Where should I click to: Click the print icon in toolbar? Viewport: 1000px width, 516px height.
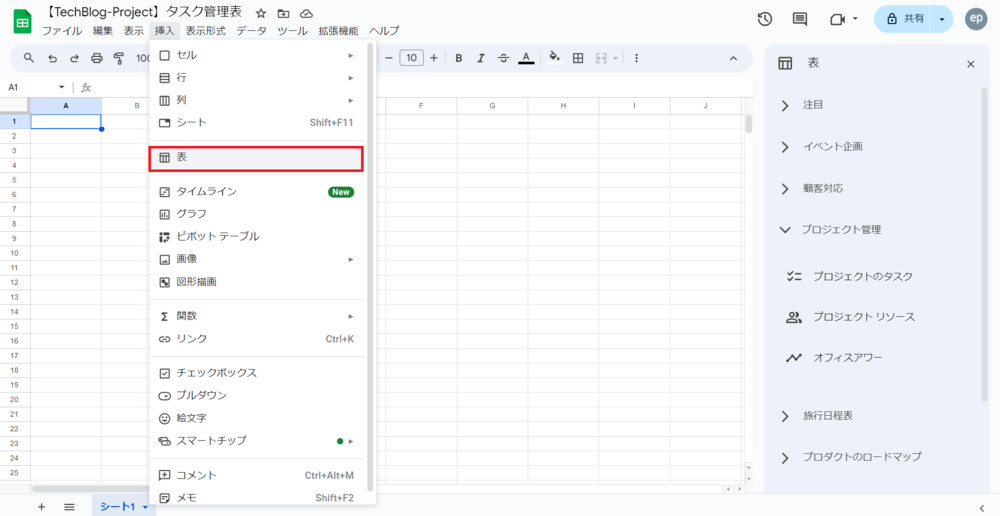pos(97,58)
